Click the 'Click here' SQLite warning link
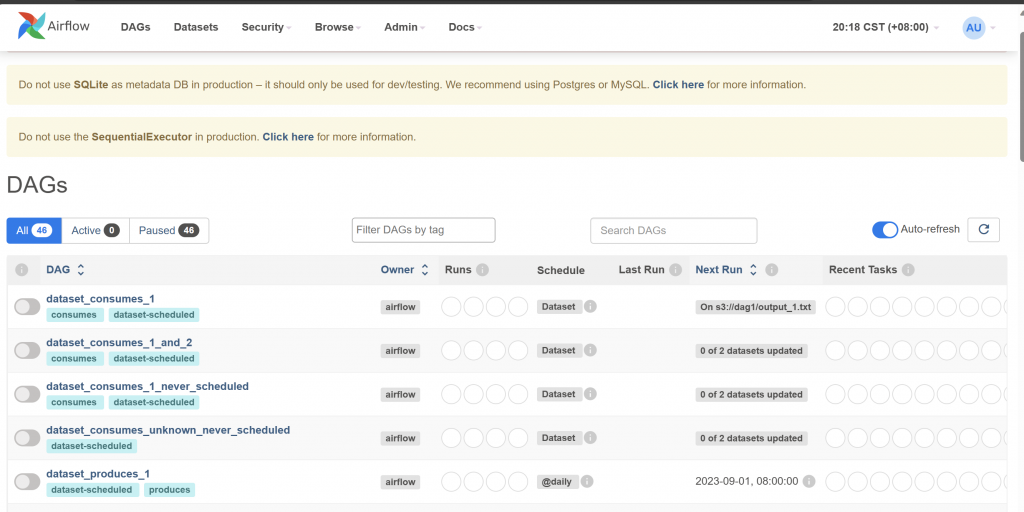 [678, 85]
